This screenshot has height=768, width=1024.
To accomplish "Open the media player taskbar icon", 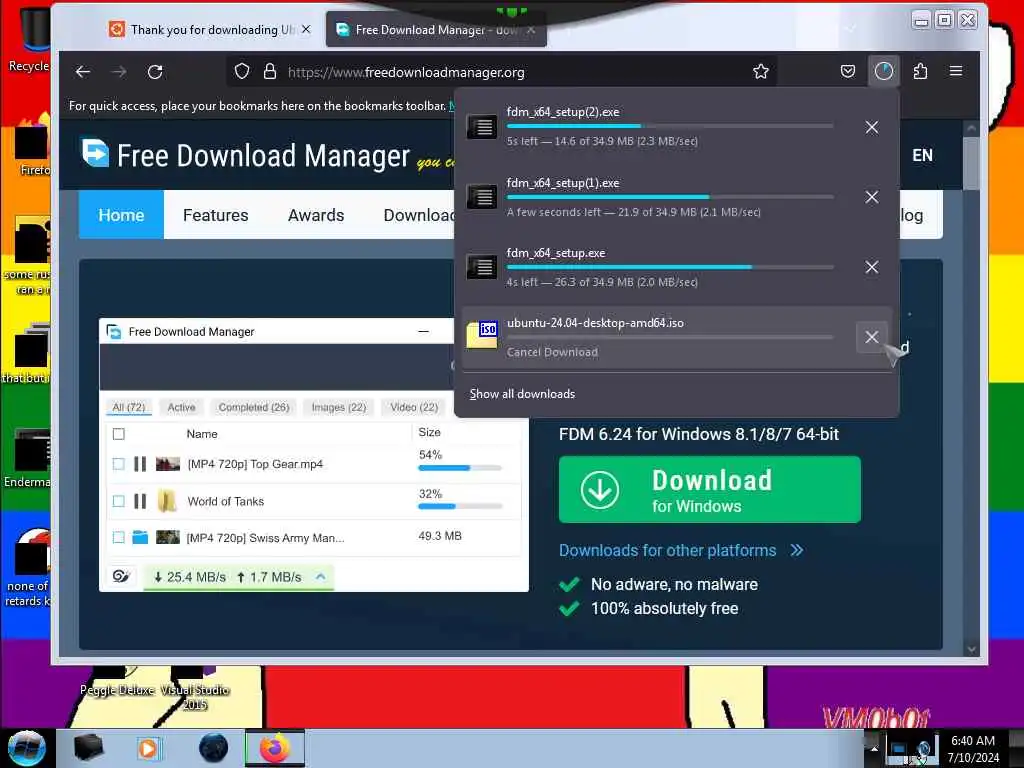I will coord(148,748).
